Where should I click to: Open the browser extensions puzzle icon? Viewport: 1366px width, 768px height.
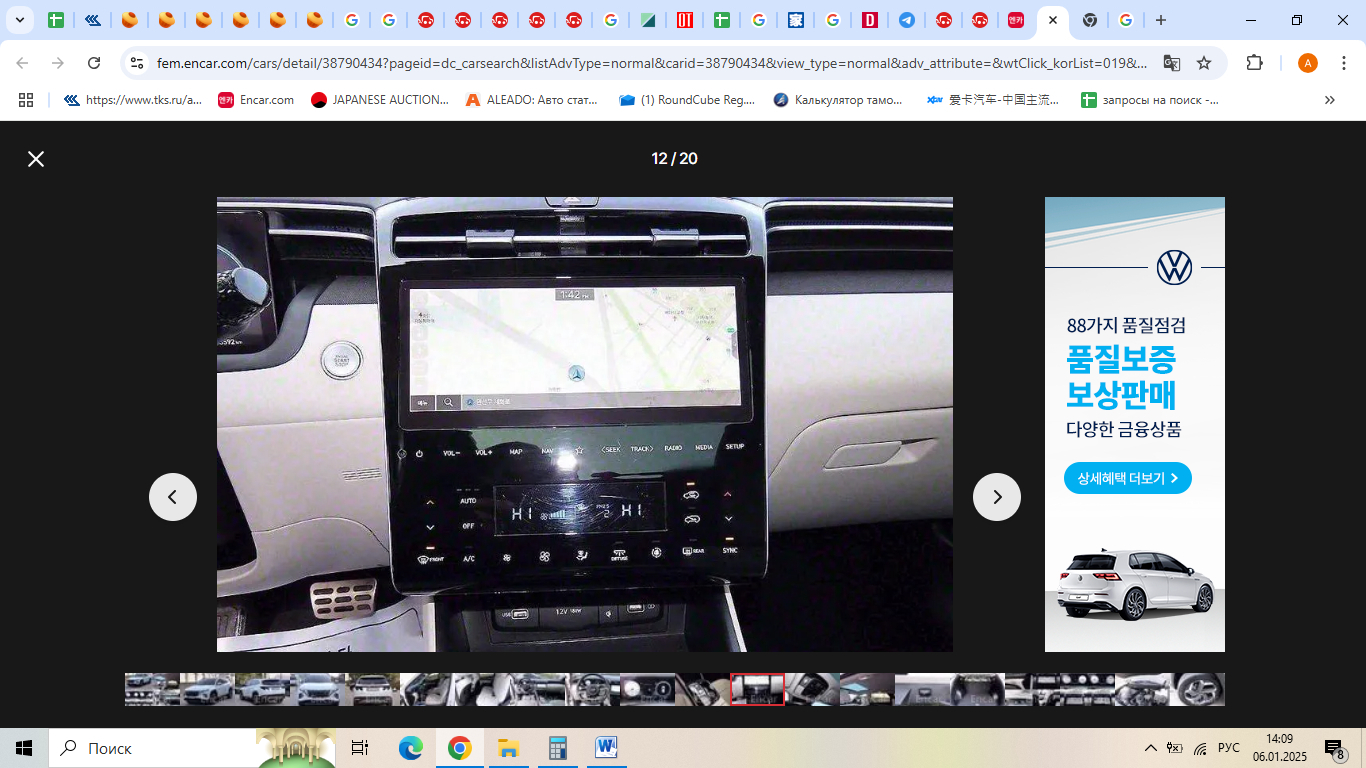pos(1254,63)
